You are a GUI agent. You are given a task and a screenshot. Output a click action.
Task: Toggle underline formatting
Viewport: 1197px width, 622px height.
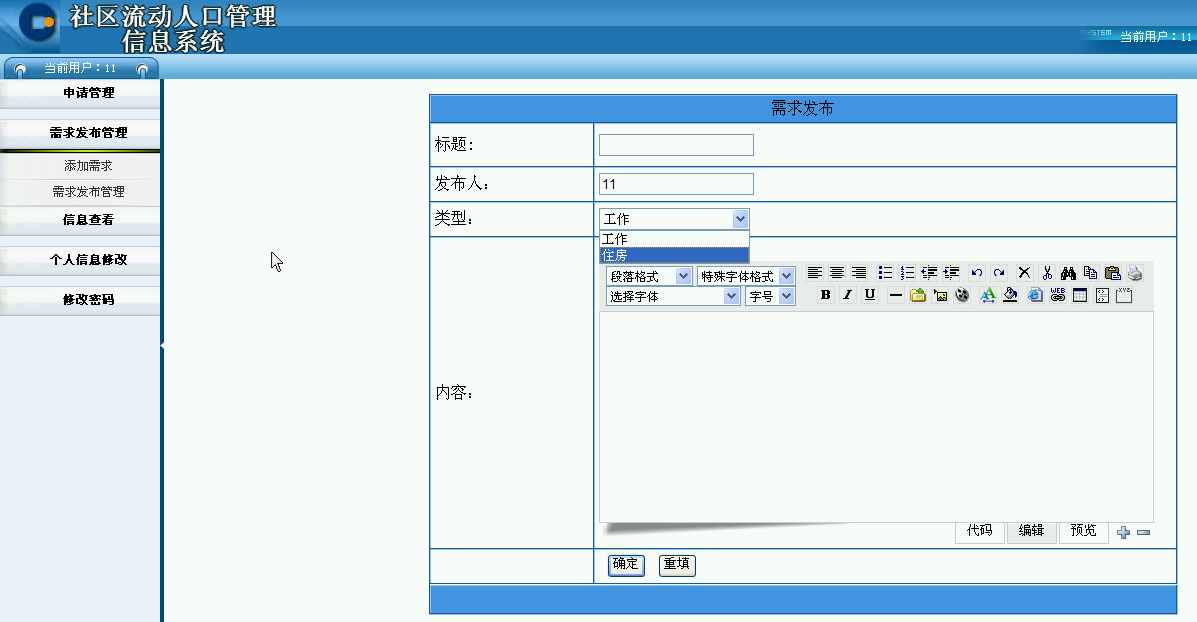[870, 295]
